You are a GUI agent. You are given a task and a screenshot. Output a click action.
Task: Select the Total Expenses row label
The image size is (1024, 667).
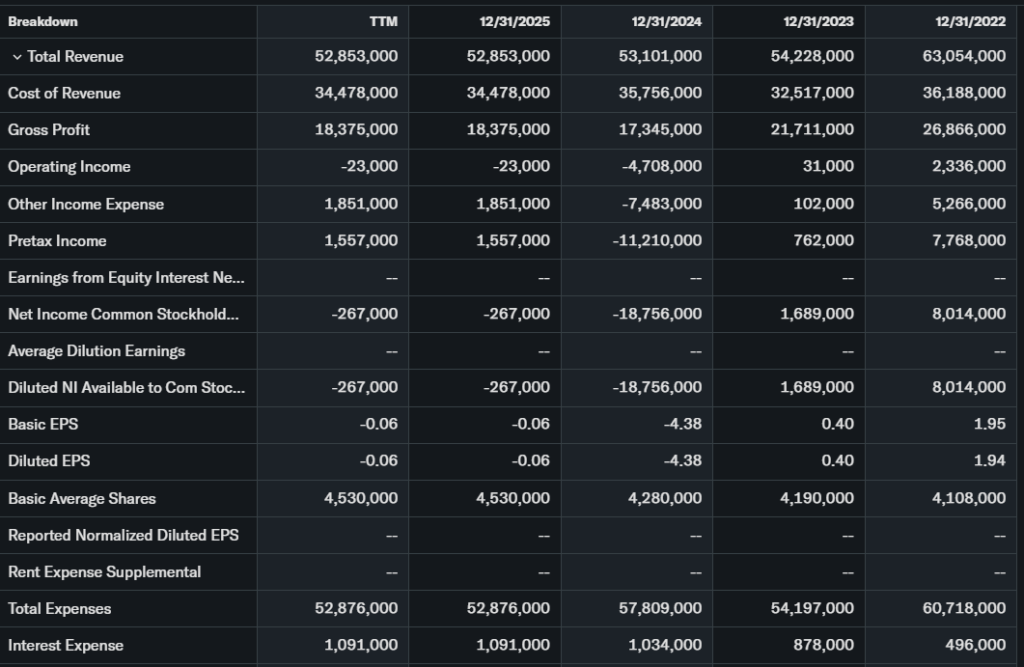[x=60, y=608]
